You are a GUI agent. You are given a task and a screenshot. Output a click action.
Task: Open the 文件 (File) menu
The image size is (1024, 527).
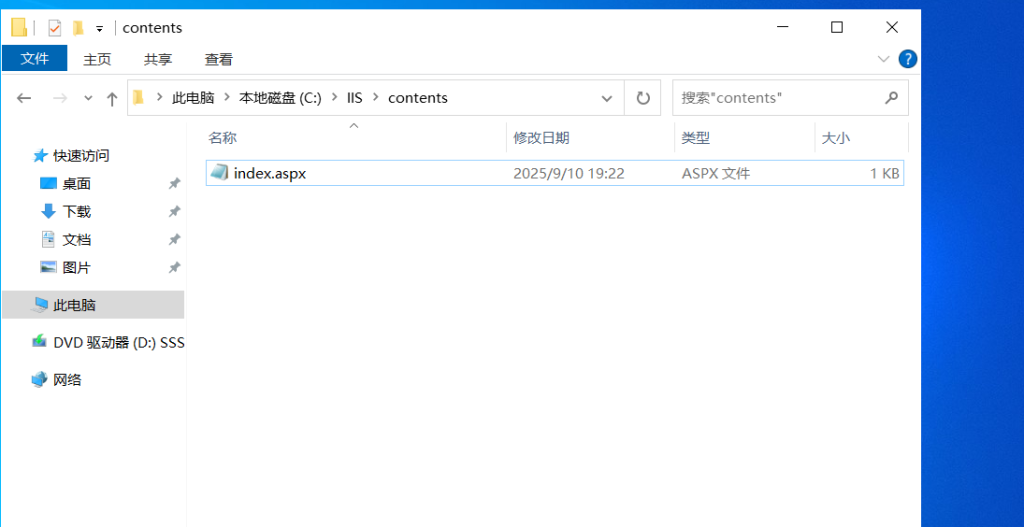coord(35,59)
